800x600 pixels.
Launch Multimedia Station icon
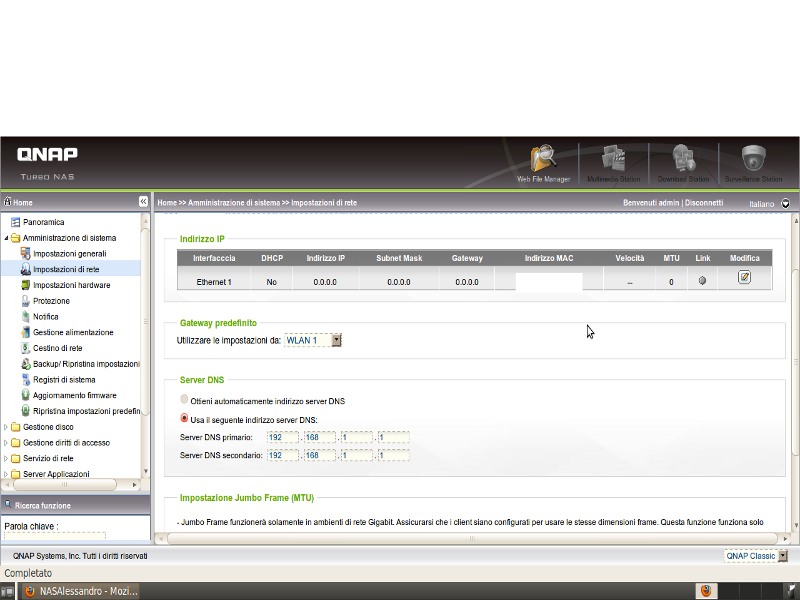point(613,160)
